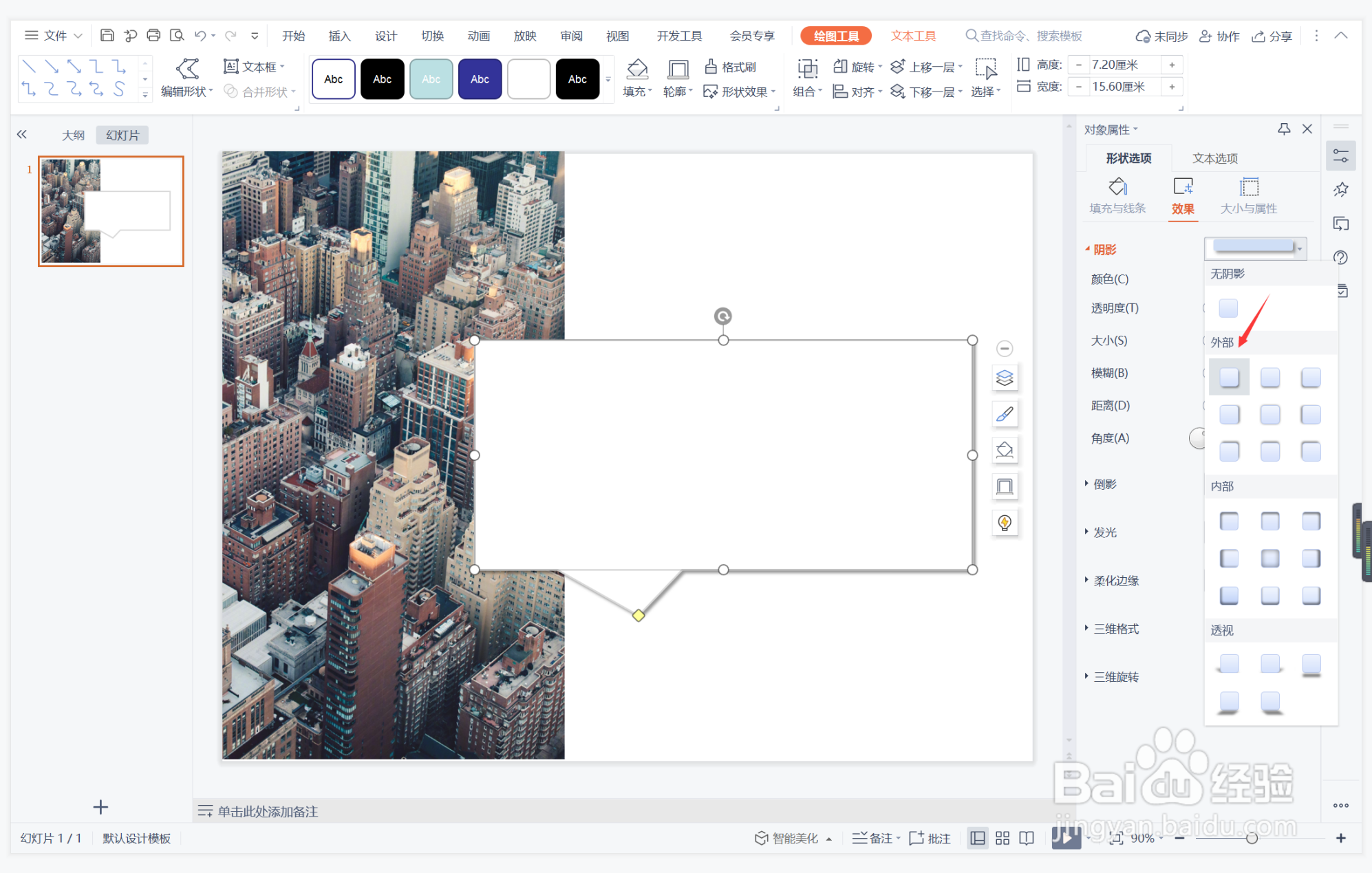Image resolution: width=1372 pixels, height=873 pixels.
Task: Click the save file icon
Action: pos(107,35)
